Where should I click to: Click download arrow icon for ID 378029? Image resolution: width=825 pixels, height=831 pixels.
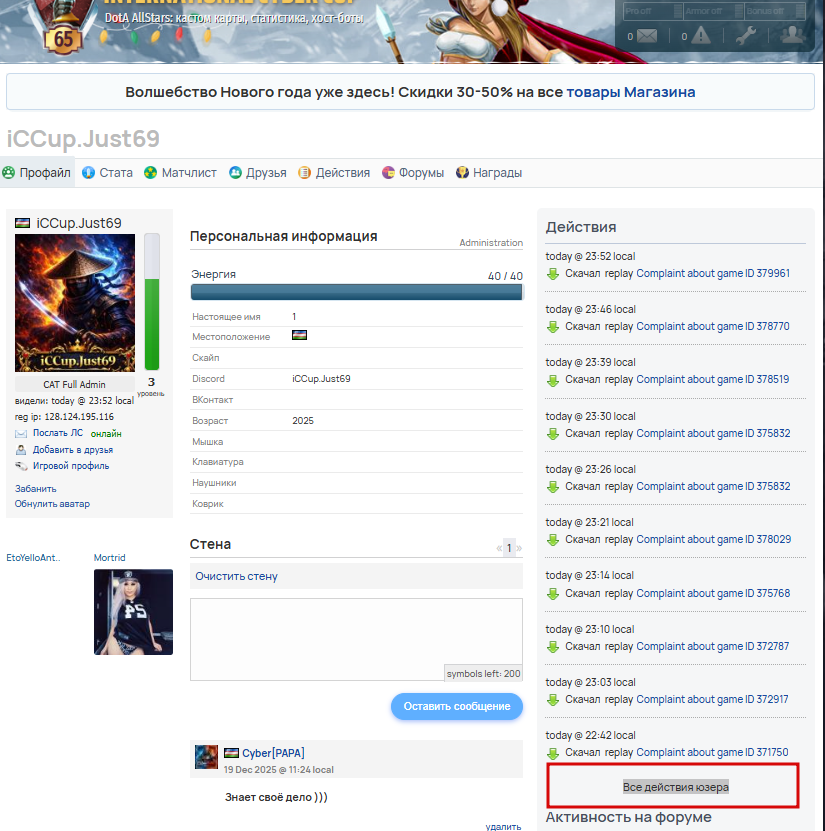[x=553, y=540]
